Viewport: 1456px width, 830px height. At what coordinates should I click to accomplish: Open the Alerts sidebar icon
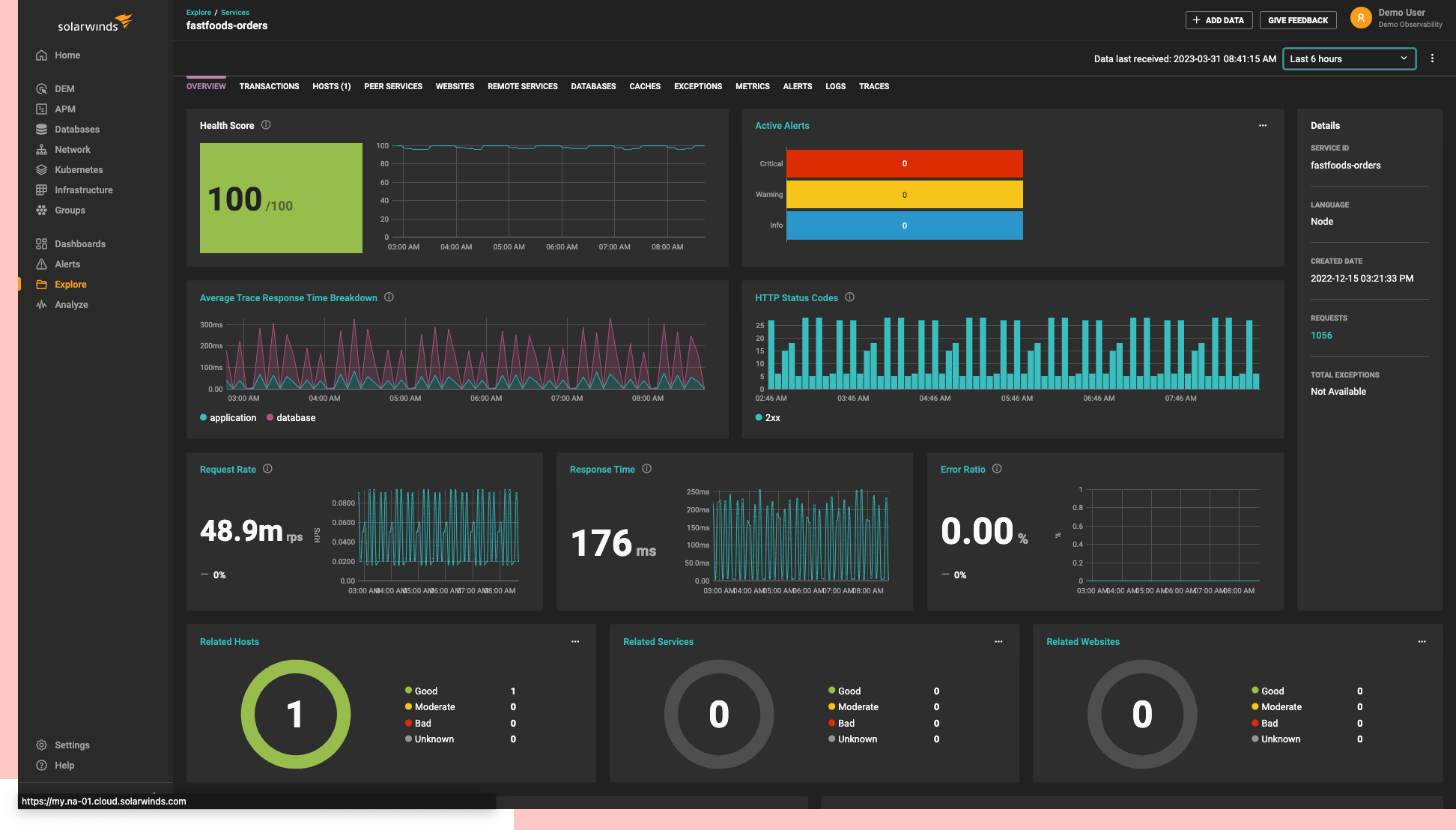point(42,264)
